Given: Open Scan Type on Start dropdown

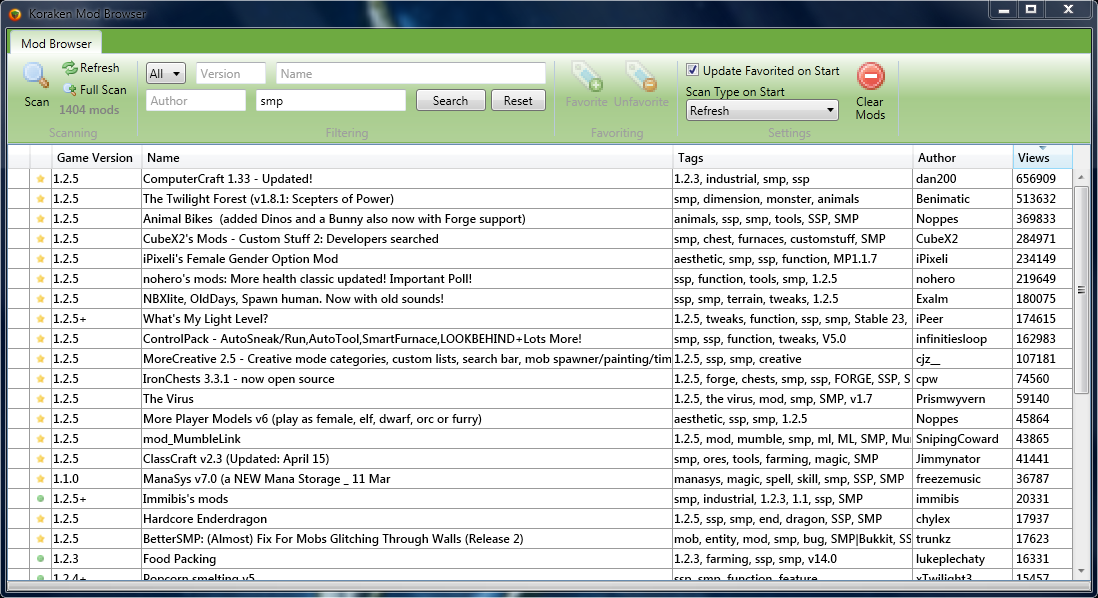Looking at the screenshot, I should [762, 111].
